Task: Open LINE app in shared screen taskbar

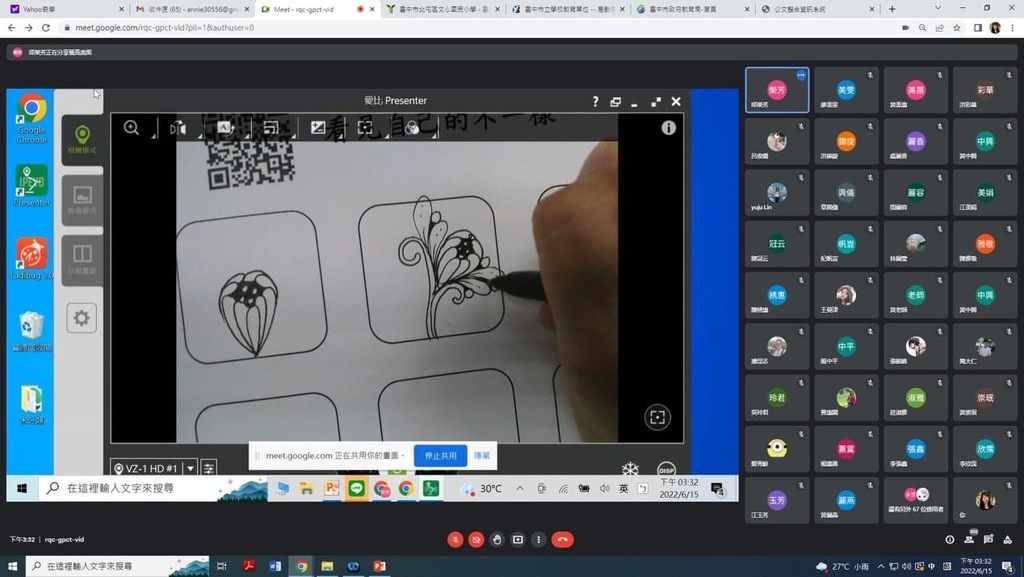Action: coord(357,488)
